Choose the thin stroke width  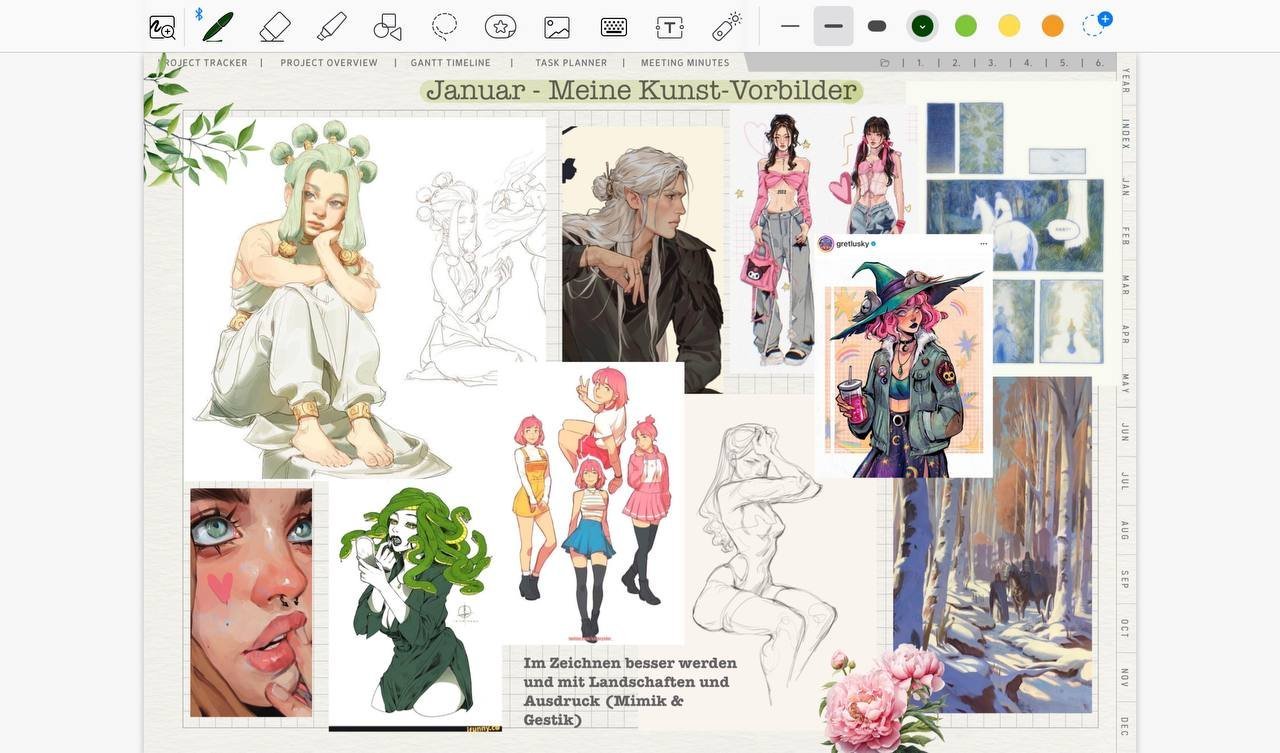790,26
